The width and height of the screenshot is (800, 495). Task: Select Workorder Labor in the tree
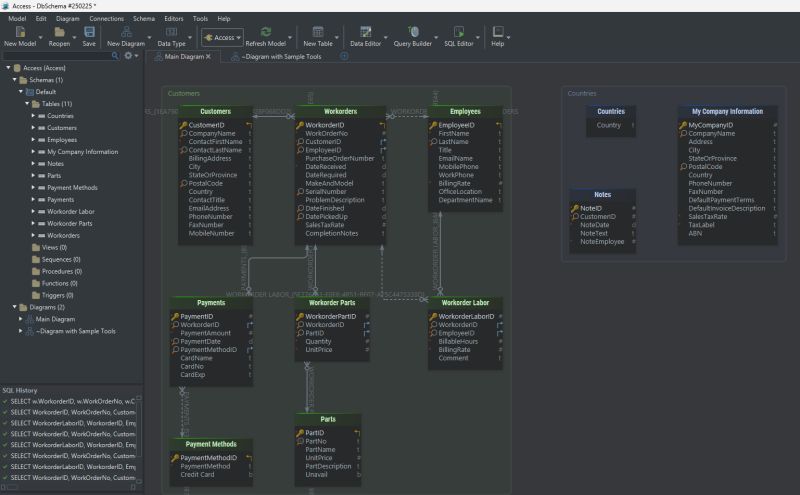click(70, 211)
